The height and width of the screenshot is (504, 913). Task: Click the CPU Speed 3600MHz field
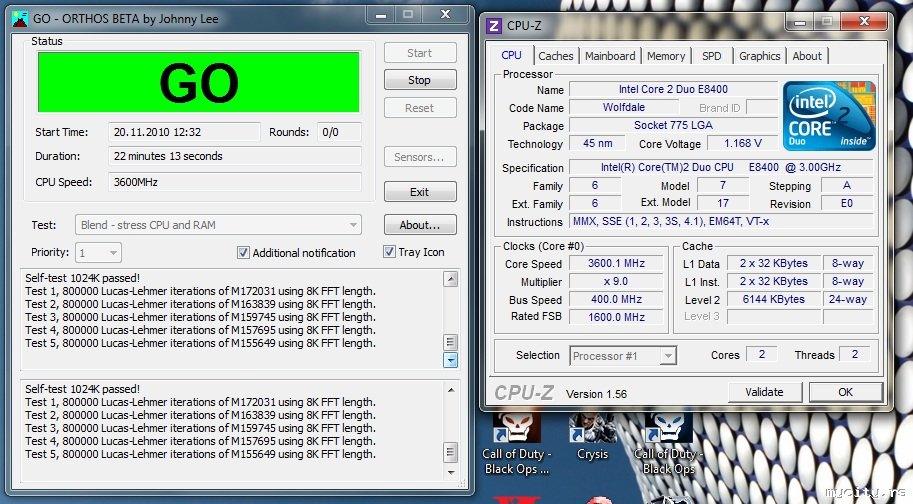click(235, 182)
